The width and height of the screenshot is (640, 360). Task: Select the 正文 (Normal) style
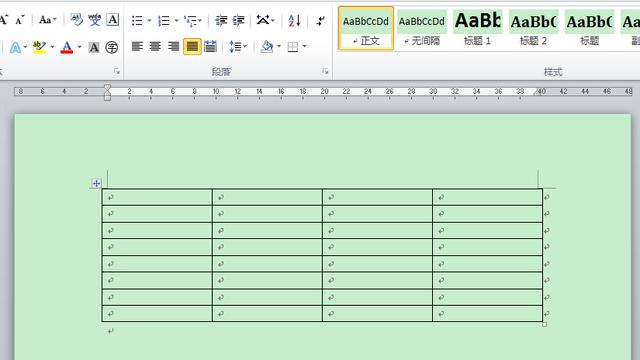[x=366, y=28]
